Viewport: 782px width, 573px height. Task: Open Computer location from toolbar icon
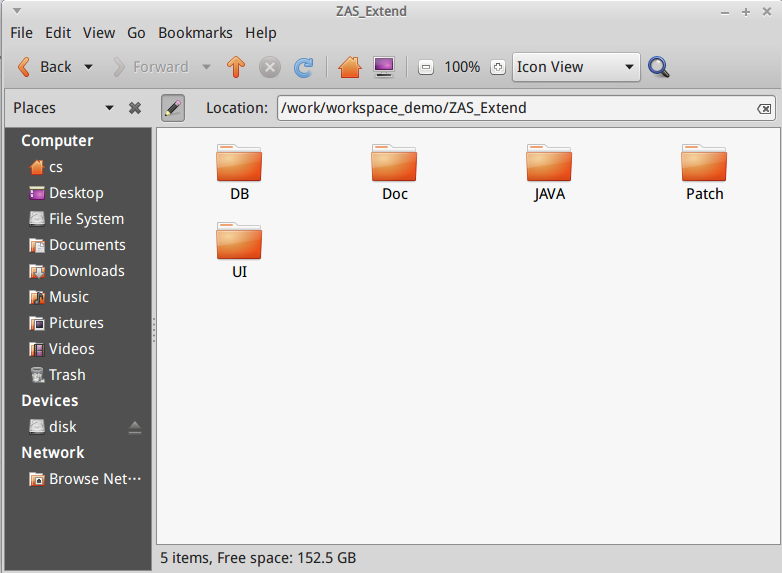(x=383, y=67)
